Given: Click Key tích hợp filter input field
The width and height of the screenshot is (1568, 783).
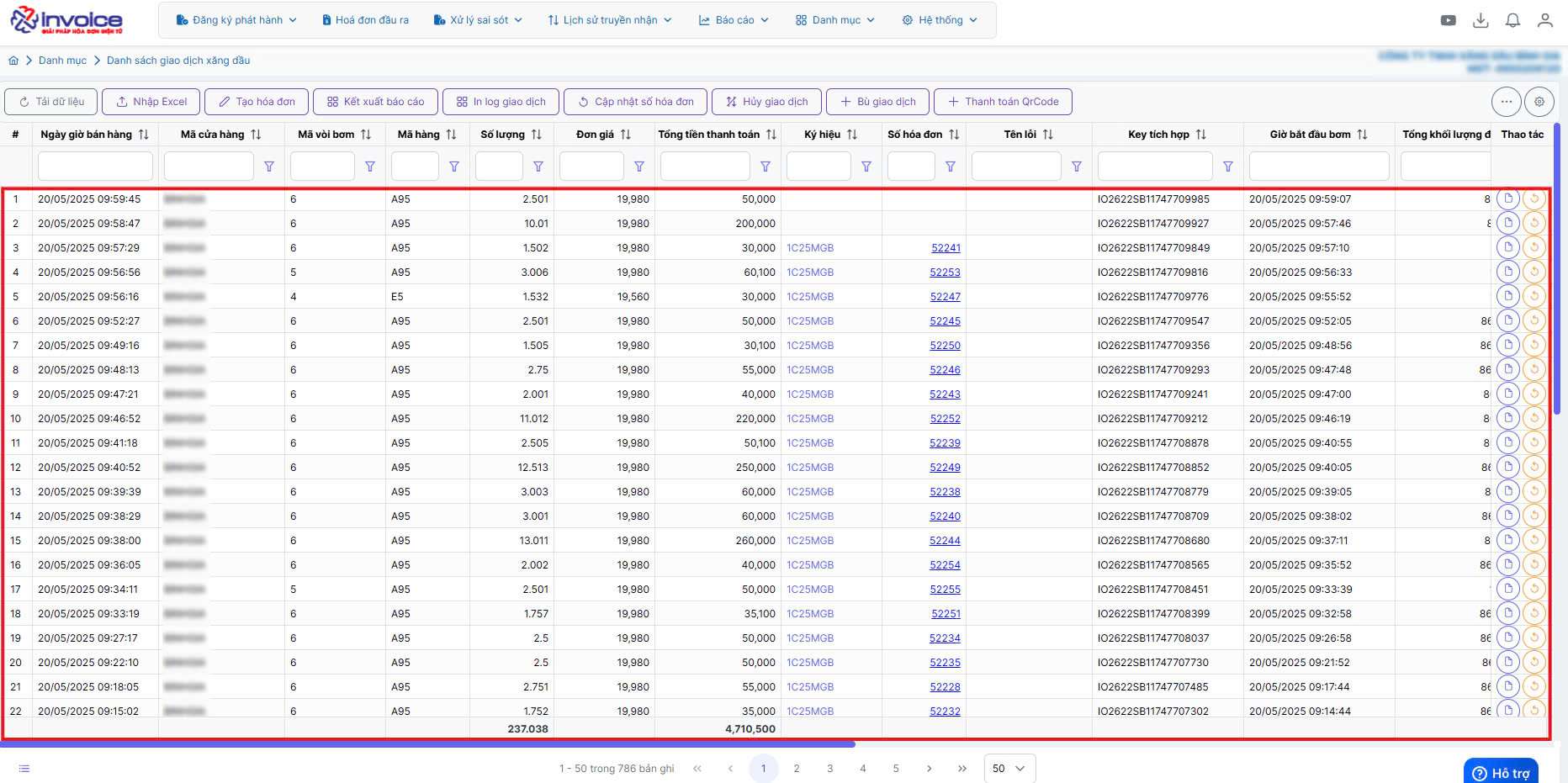Looking at the screenshot, I should pyautogui.click(x=1156, y=167).
